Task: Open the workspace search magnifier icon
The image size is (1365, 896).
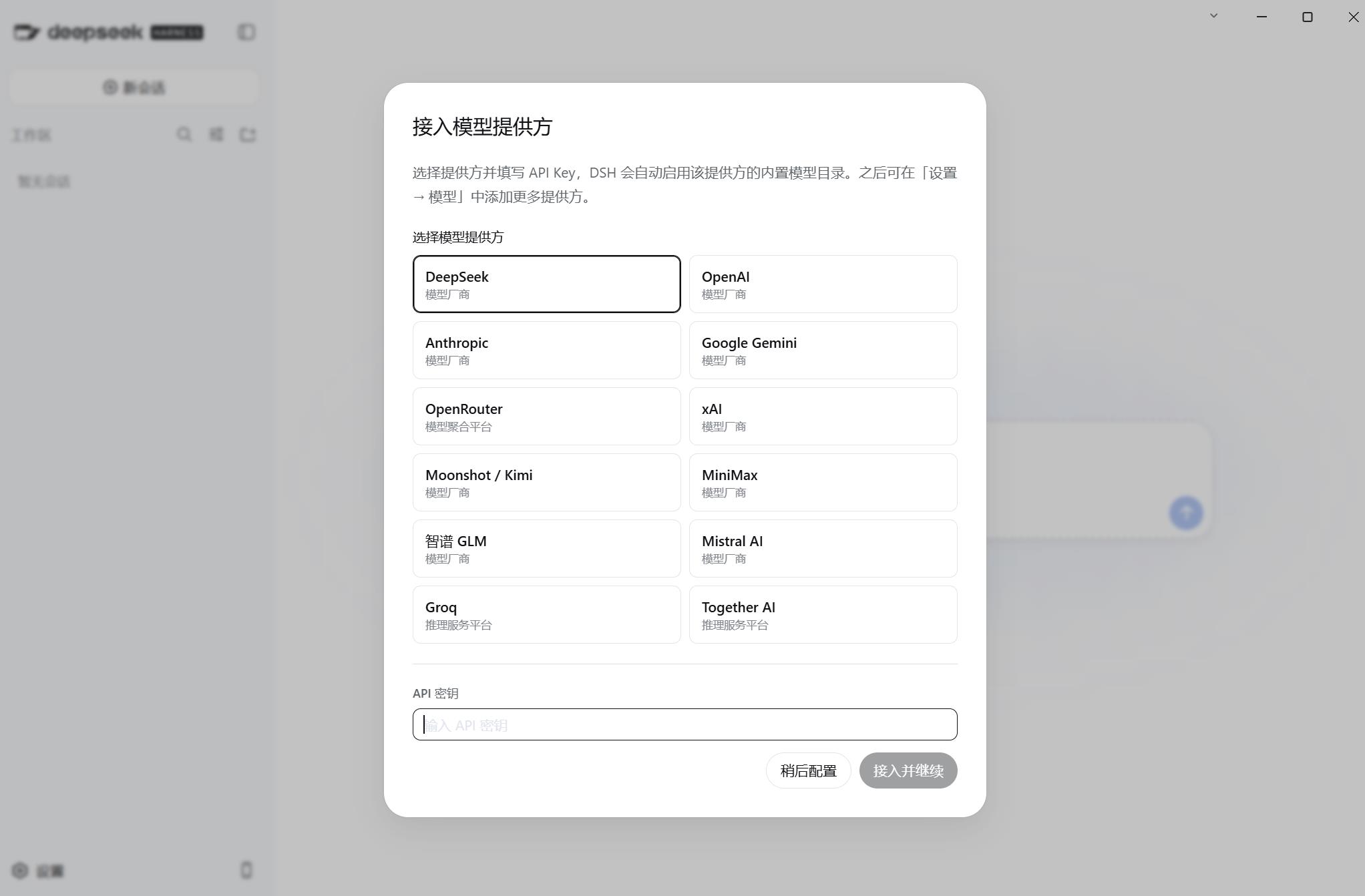Action: (x=184, y=135)
